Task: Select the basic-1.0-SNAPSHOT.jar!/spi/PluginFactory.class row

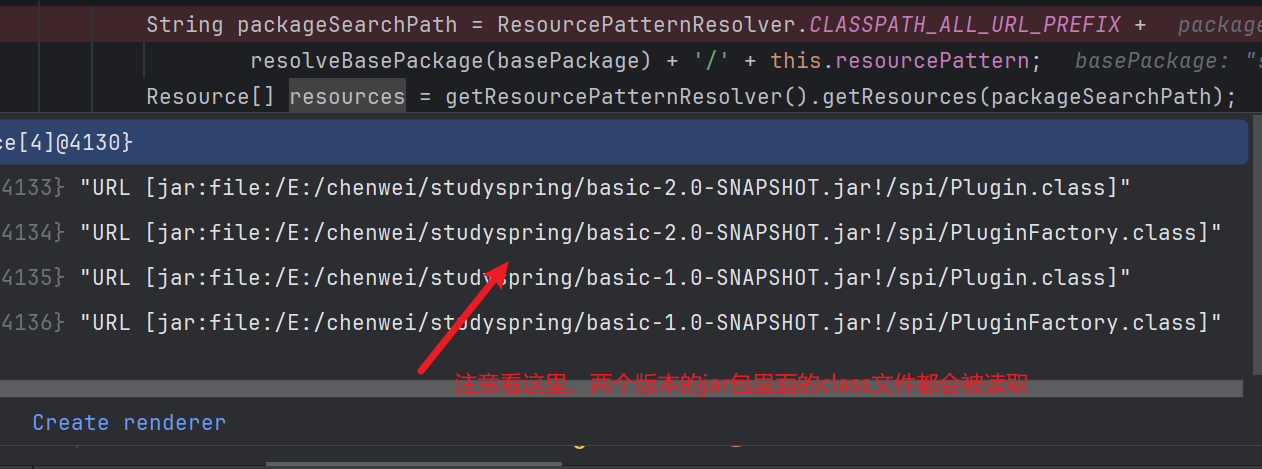Action: click(624, 322)
